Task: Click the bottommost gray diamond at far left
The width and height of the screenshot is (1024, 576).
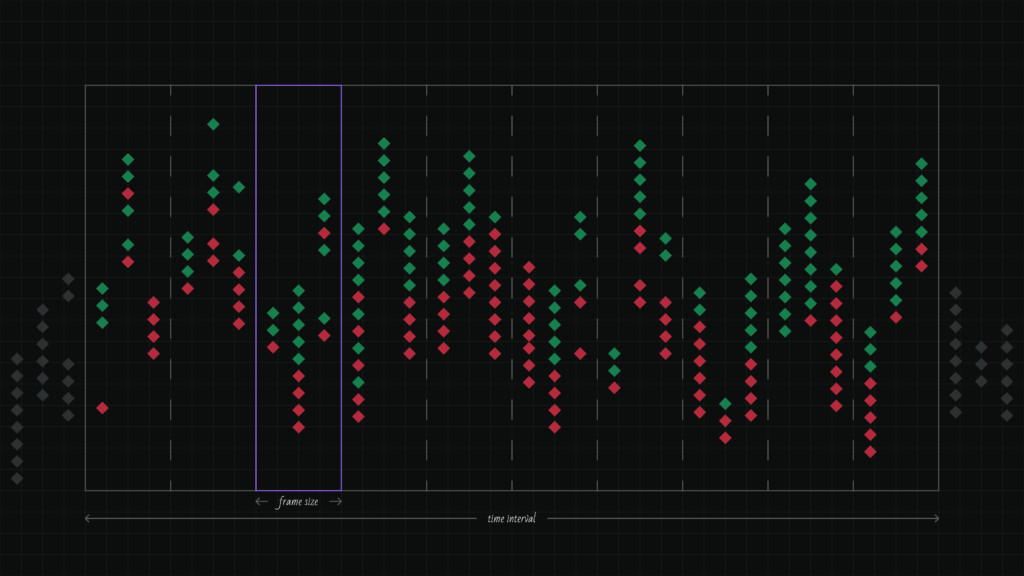Action: coord(17,478)
